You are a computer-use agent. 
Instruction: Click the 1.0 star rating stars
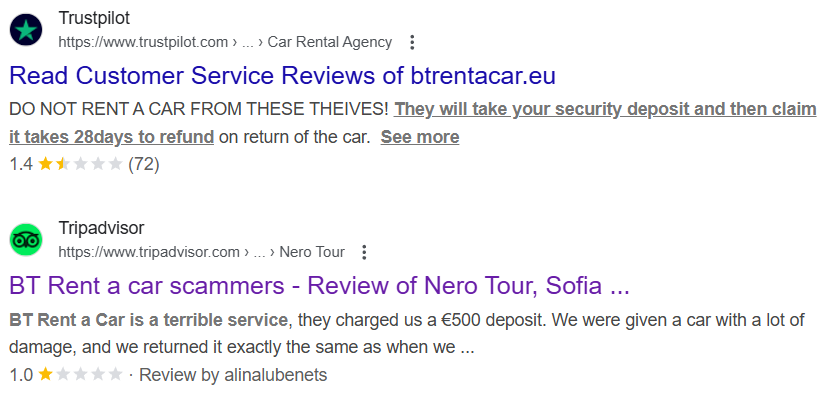click(80, 375)
